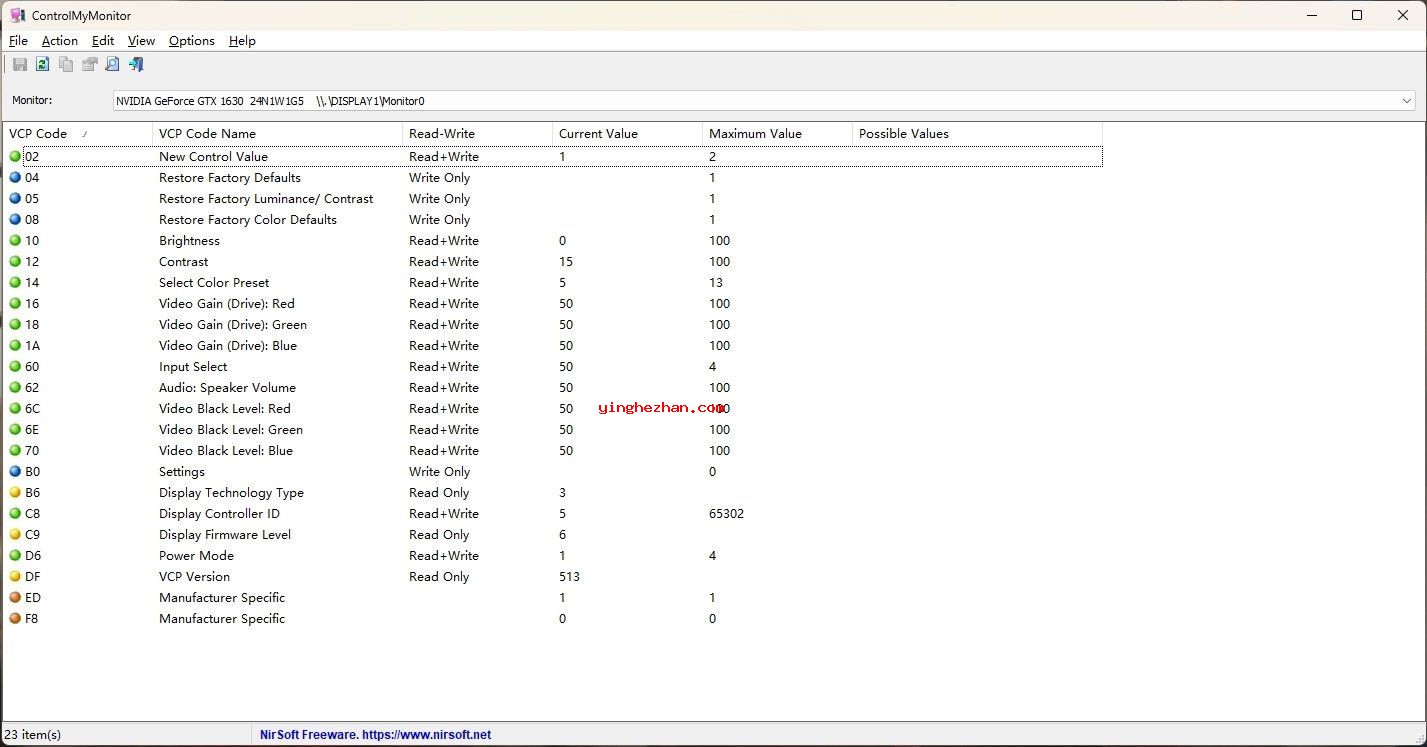Sort by the VCP Code column header
Screen dimensions: 1427x747
click(77, 133)
